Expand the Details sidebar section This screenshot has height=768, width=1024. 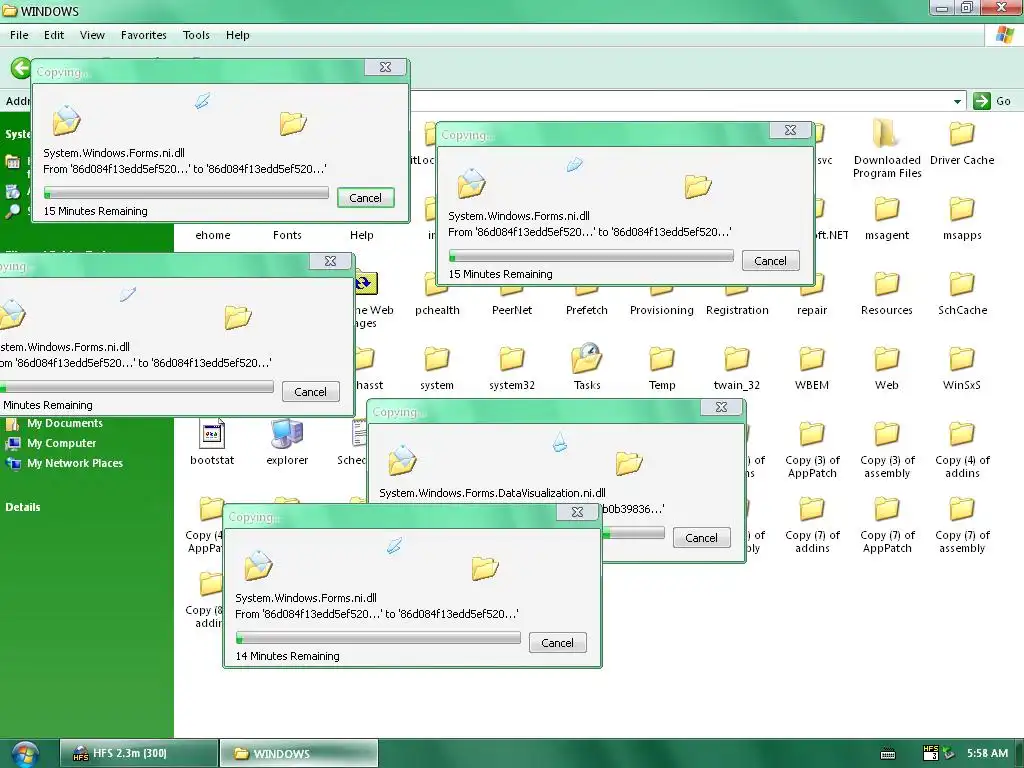pos(23,507)
